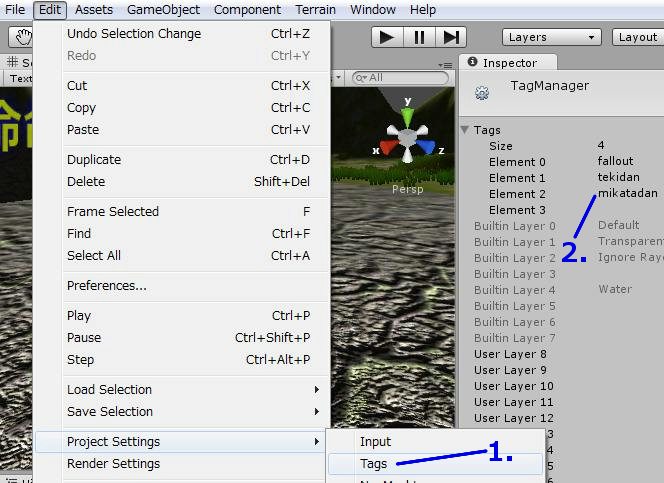Click the User Layer 12 row
Image resolution: width=664 pixels, height=483 pixels.
pos(567,418)
